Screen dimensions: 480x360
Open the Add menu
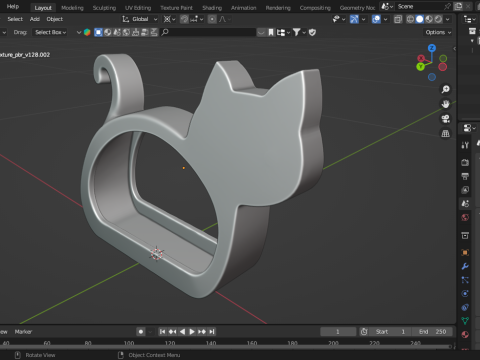[35, 19]
